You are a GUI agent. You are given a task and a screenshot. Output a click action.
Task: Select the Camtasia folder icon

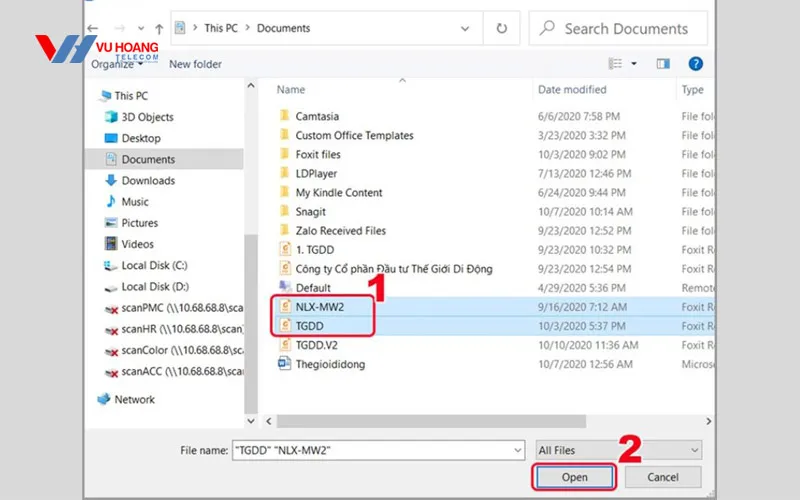(284, 116)
